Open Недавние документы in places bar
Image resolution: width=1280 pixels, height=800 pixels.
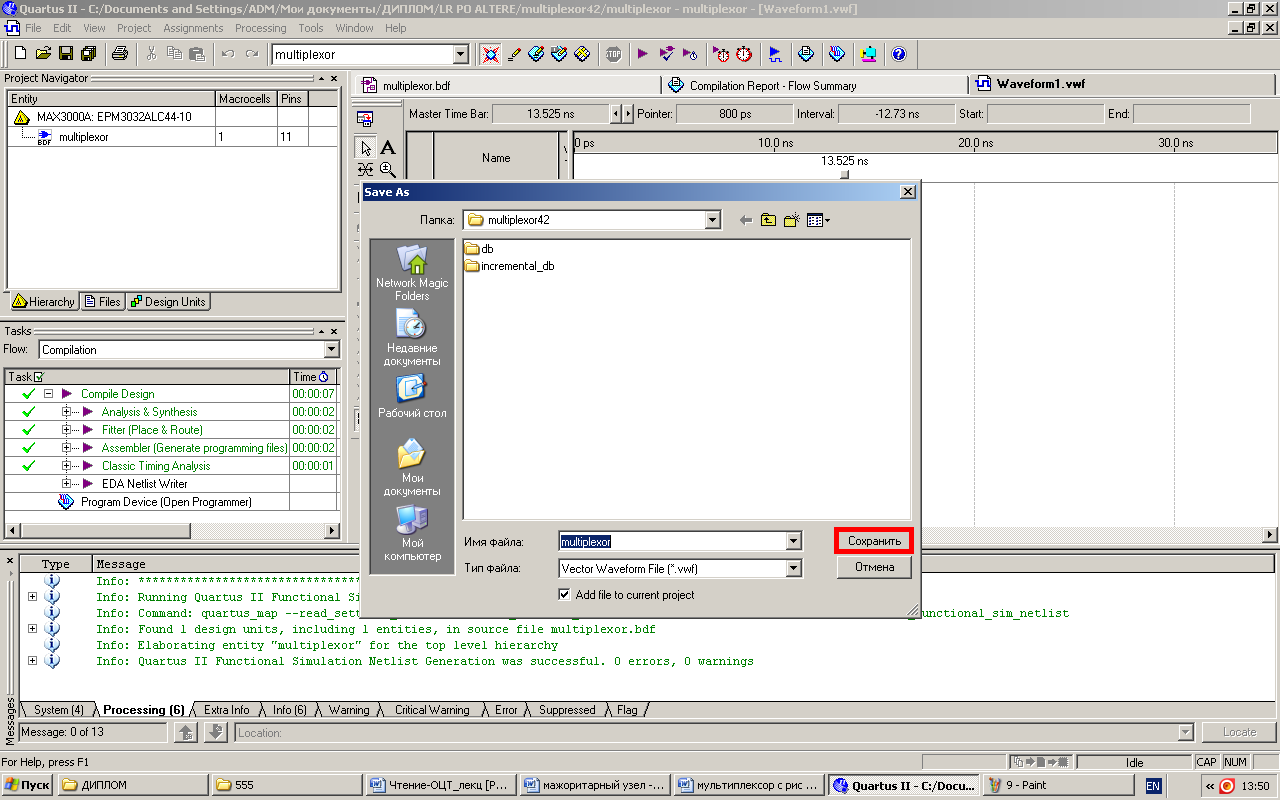(412, 337)
